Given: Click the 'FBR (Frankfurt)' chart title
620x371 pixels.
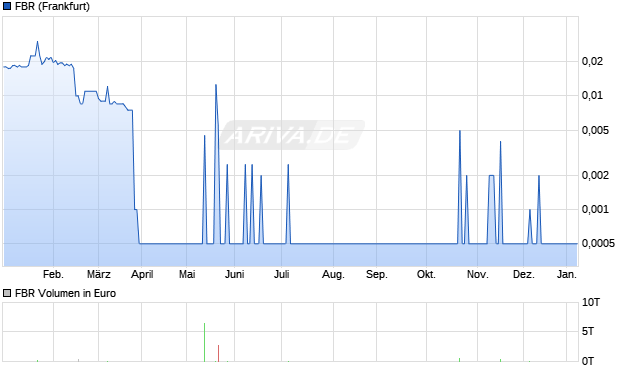Looking at the screenshot, I should (52, 6).
